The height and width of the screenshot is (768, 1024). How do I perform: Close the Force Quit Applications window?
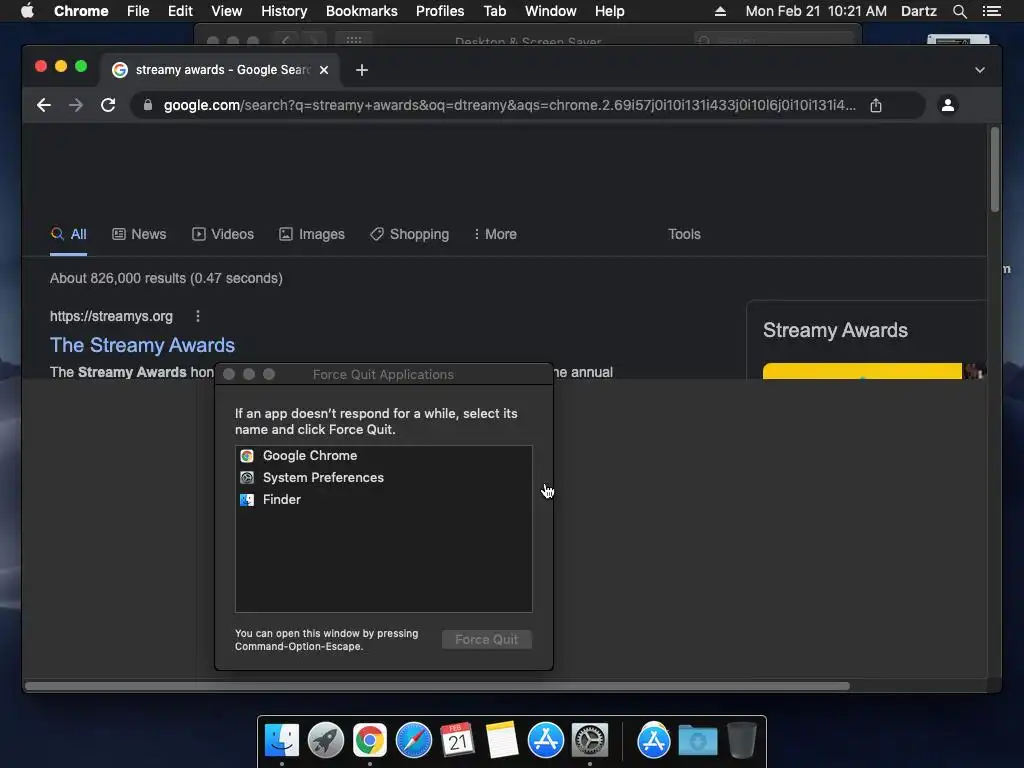pyautogui.click(x=229, y=374)
